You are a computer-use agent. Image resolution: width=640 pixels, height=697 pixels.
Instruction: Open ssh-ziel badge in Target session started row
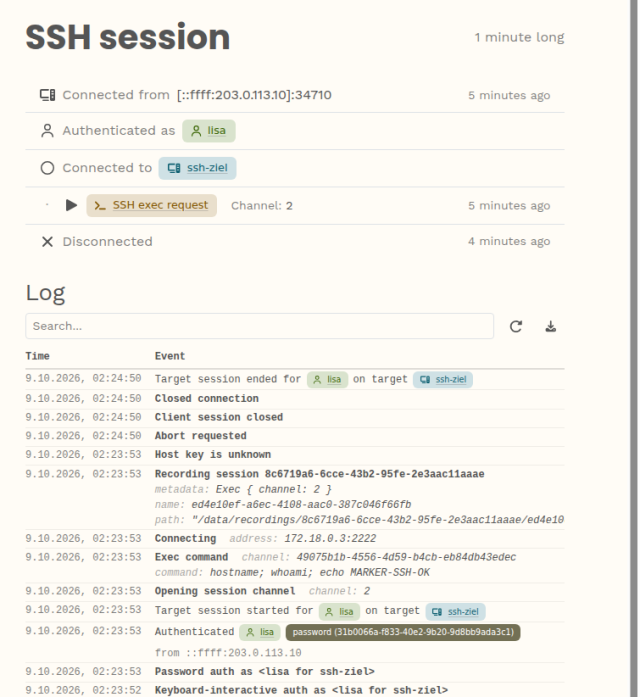pos(456,612)
